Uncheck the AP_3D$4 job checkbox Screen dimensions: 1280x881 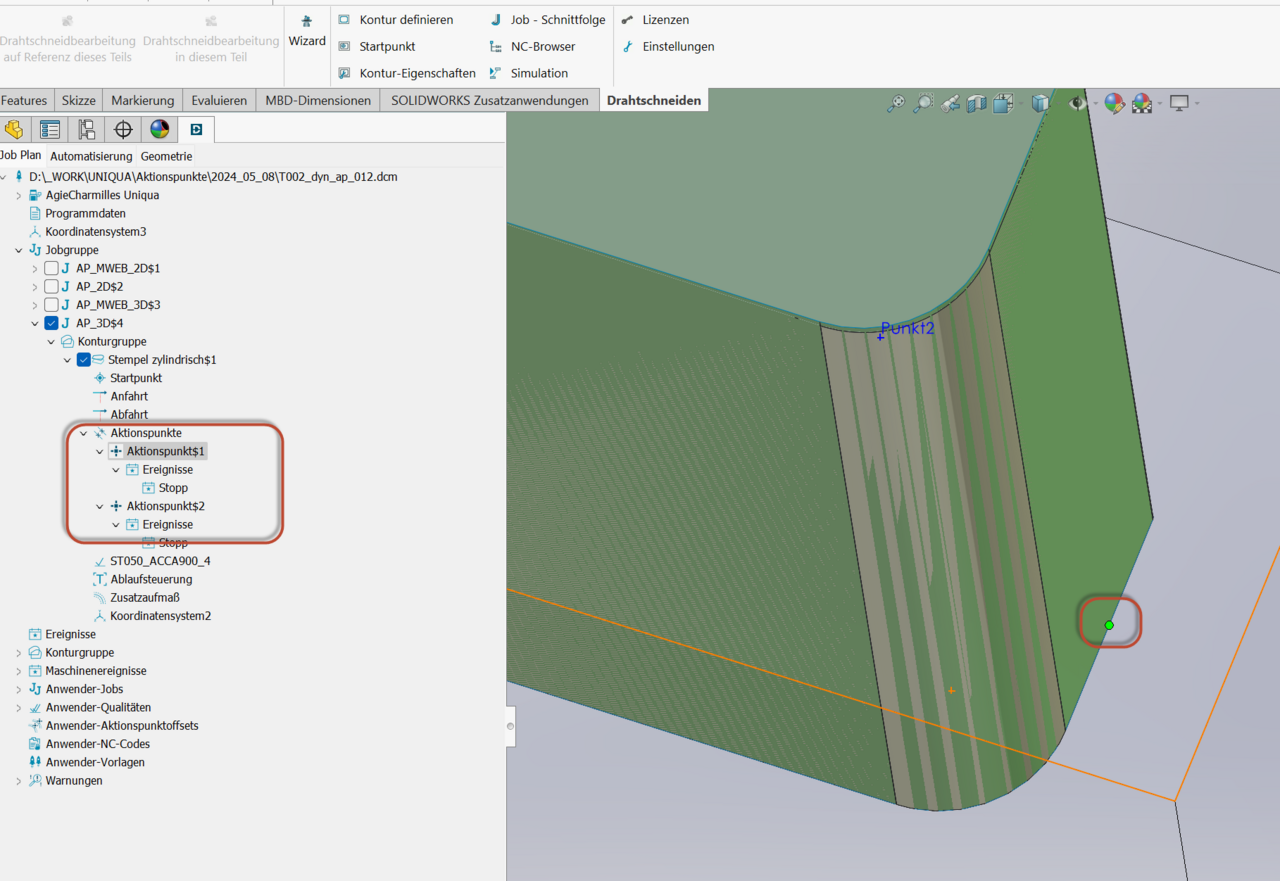[x=51, y=323]
